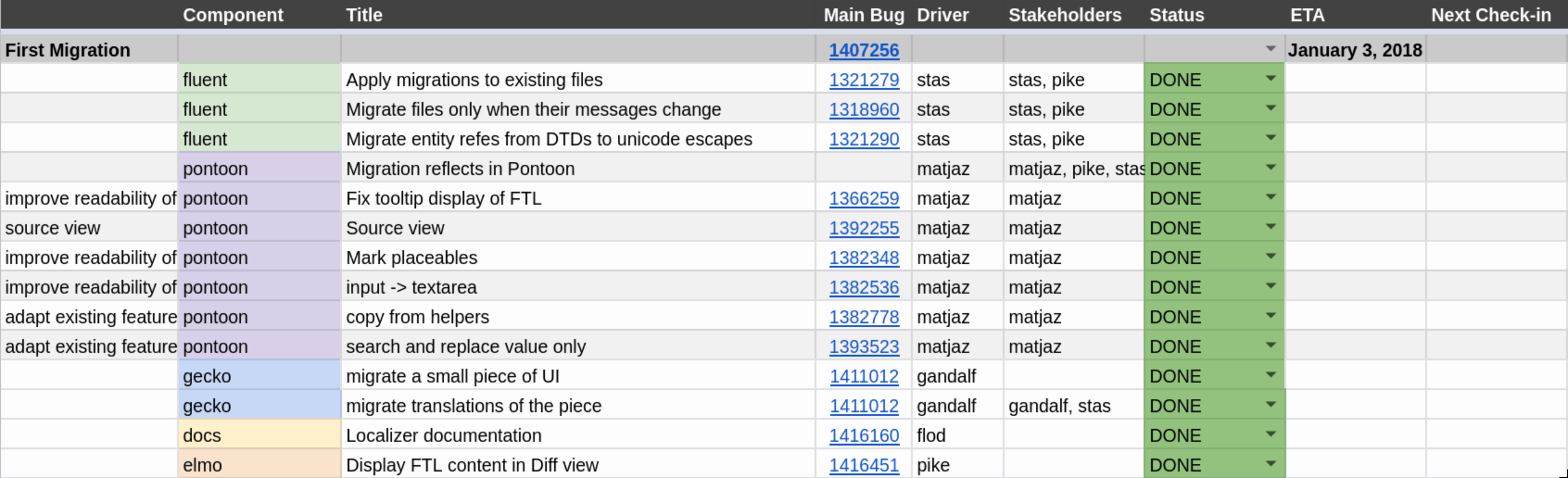Select cell Migration reflects in Pontoon
This screenshot has height=478, width=1568.
coord(578,169)
